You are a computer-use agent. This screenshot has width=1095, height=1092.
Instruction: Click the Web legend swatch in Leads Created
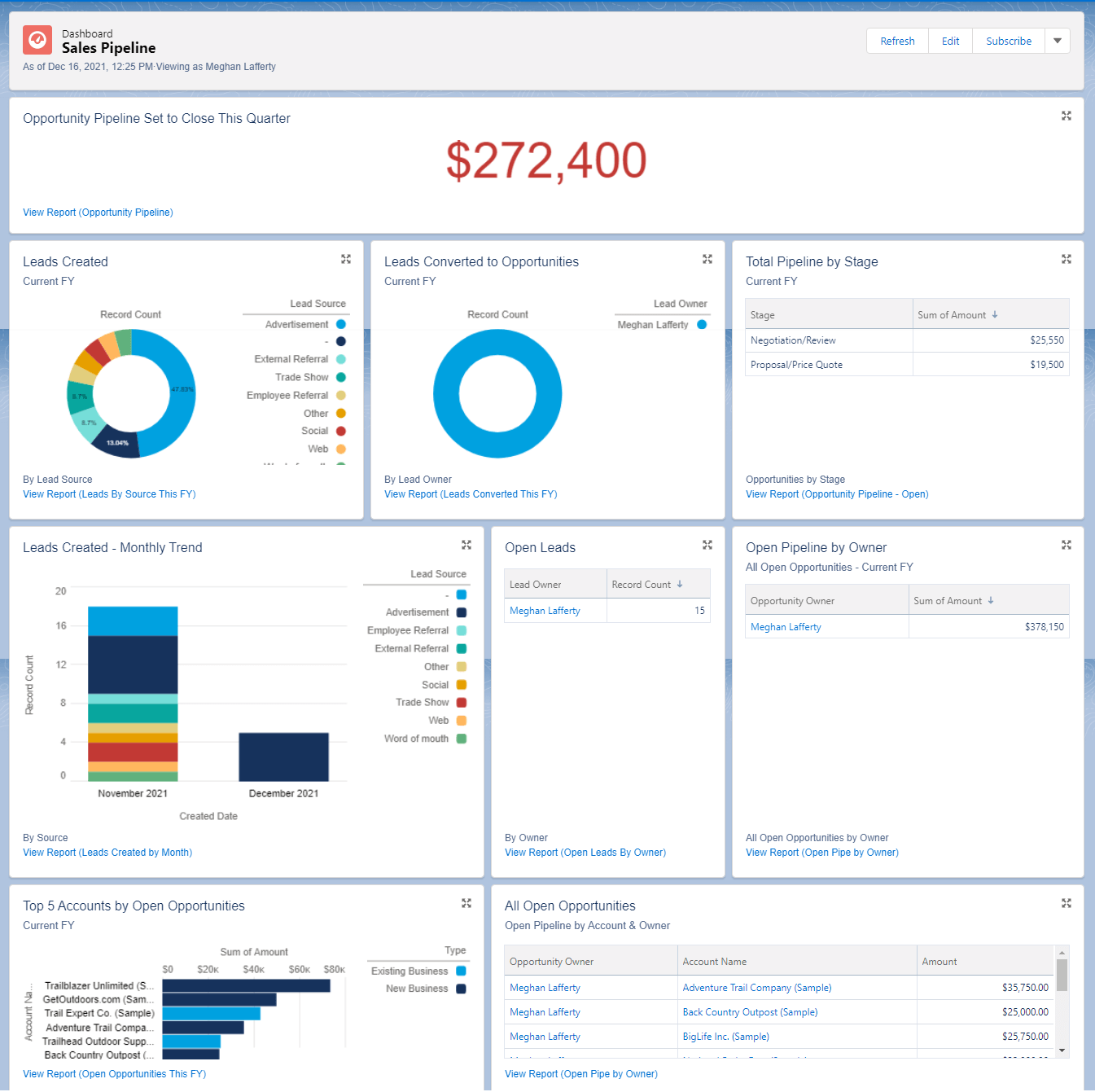(341, 449)
